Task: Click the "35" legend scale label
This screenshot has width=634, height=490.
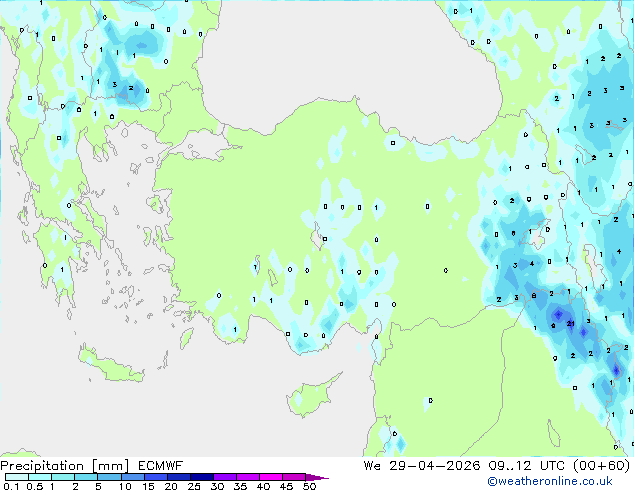Action: coord(240,486)
